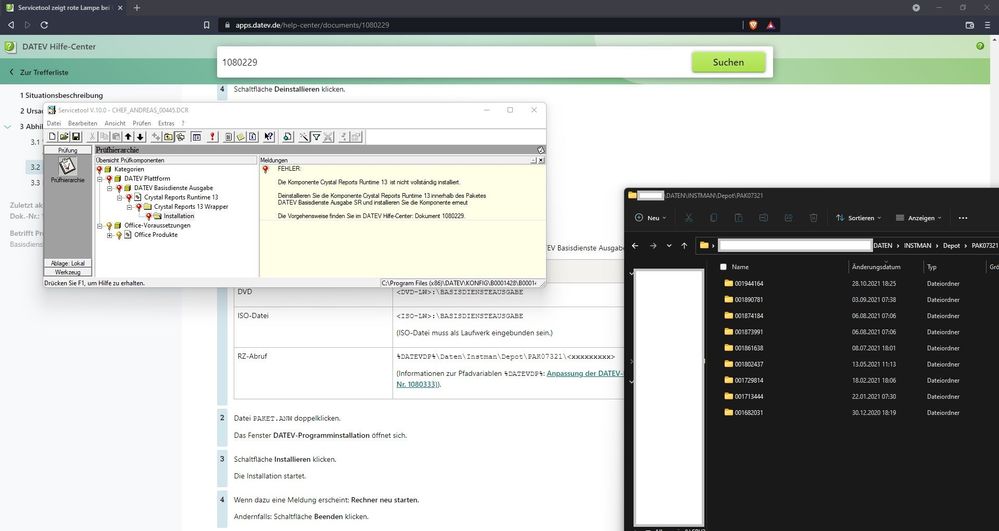The width and height of the screenshot is (999, 531).
Task: Close the Meldungen panel with its X
Action: tap(541, 161)
